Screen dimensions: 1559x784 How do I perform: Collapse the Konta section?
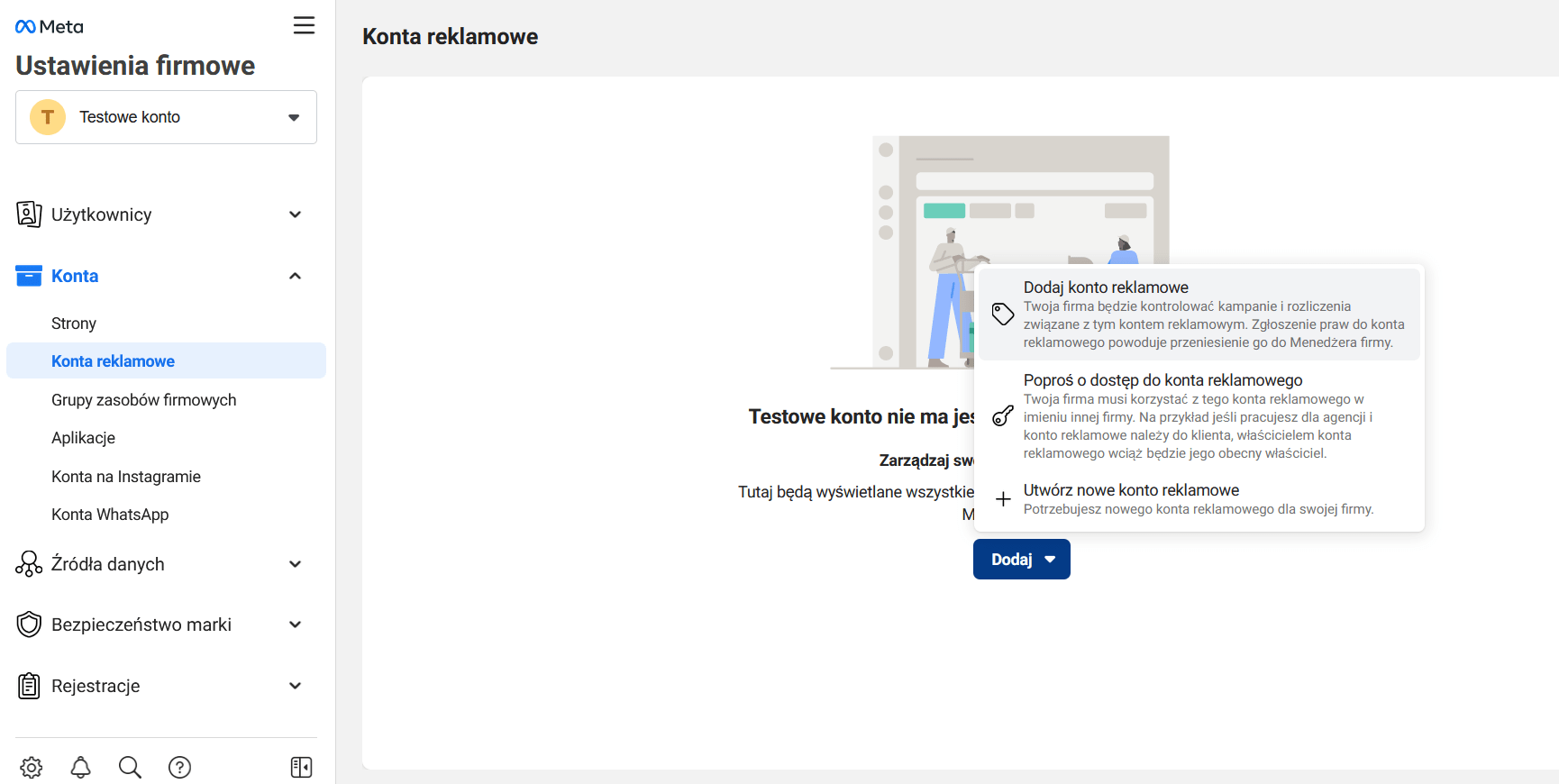295,276
